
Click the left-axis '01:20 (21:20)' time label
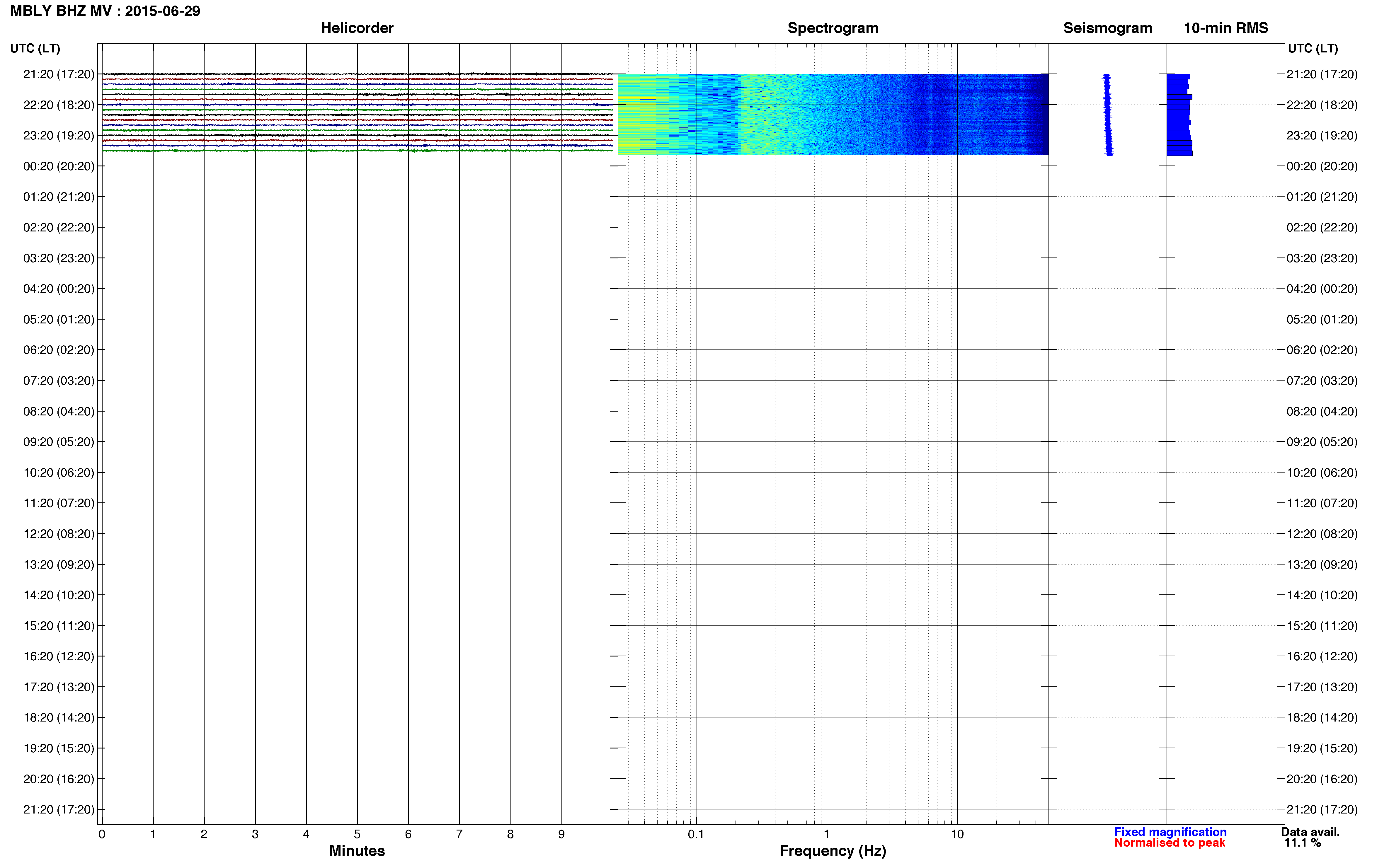(59, 197)
